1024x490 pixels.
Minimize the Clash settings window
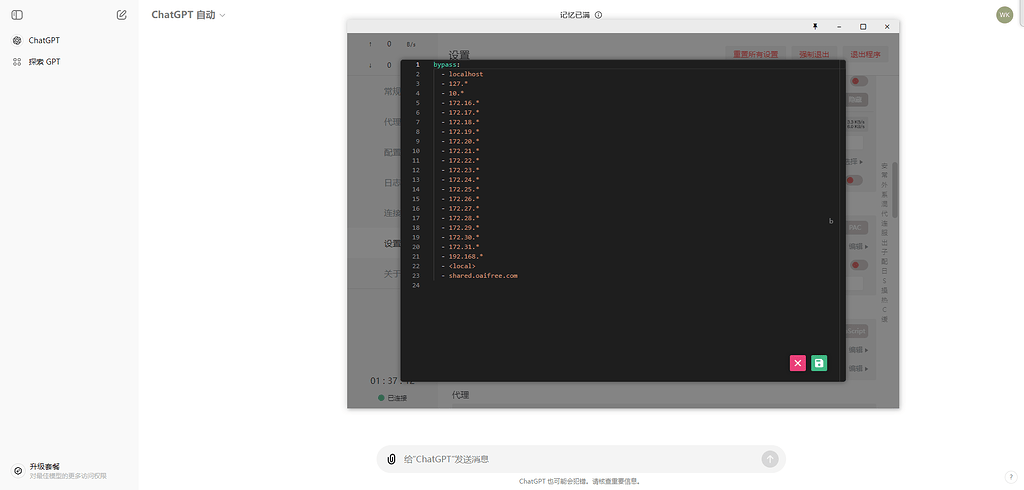839,27
